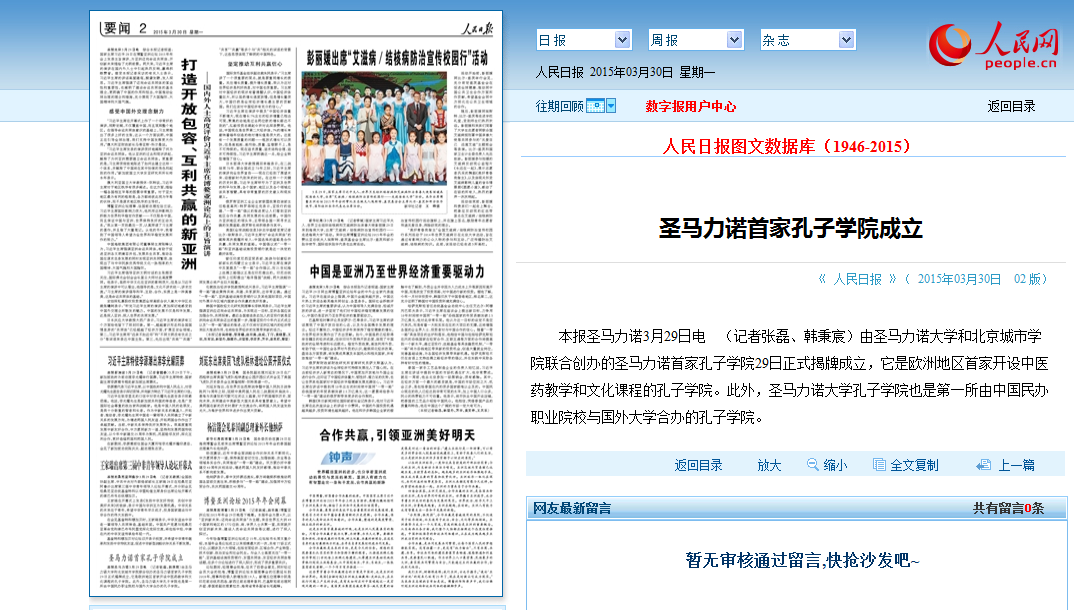Click the article title 圣马力诺首家孔子学院成立
Viewport: 1074px width, 610px height.
pos(790,229)
